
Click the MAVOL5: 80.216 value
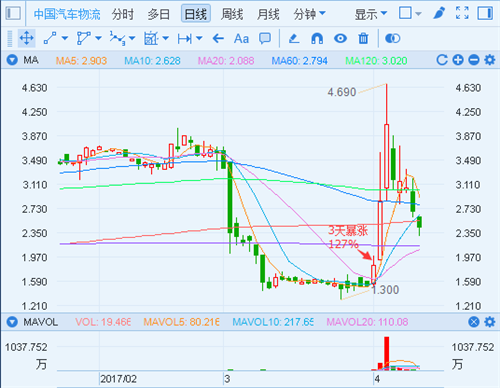coord(181,322)
